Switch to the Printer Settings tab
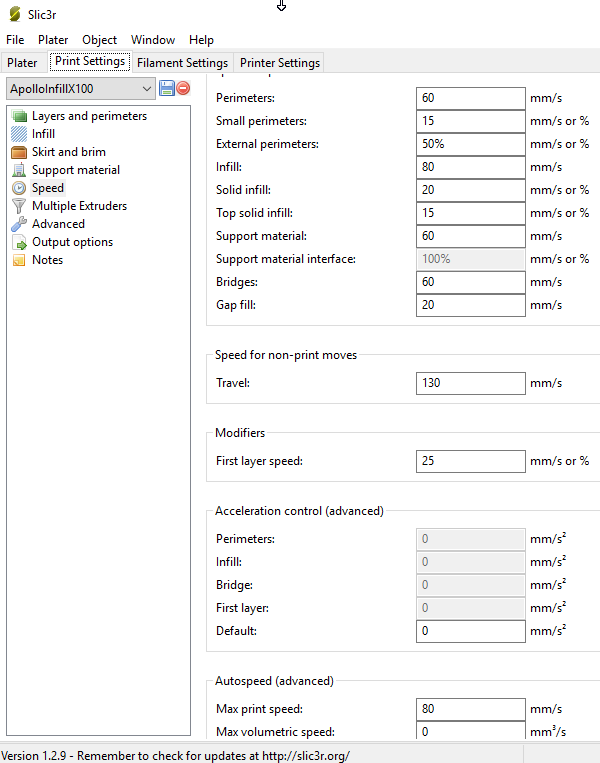Image resolution: width=600 pixels, height=763 pixels. [279, 63]
